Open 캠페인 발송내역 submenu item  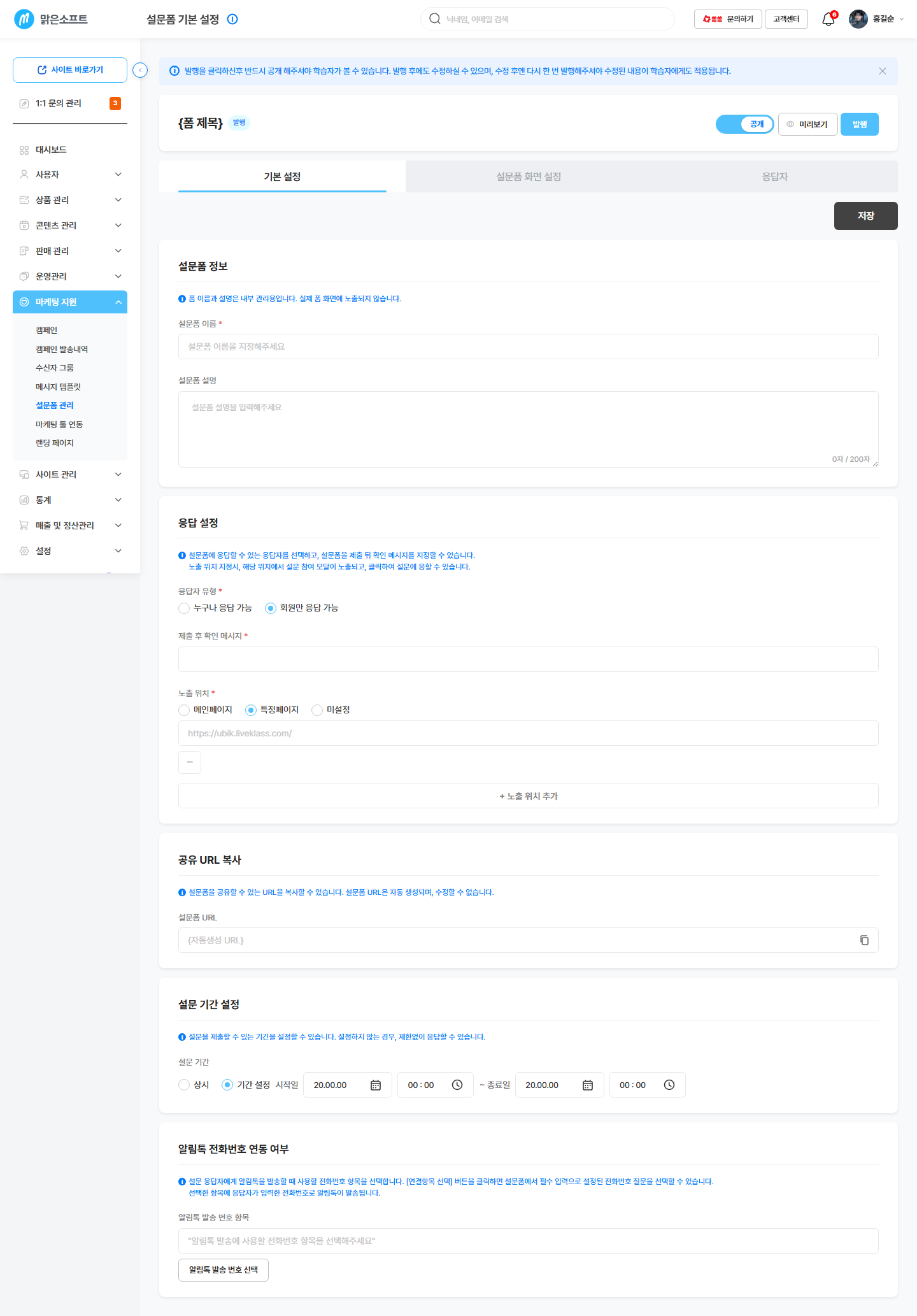coord(62,349)
